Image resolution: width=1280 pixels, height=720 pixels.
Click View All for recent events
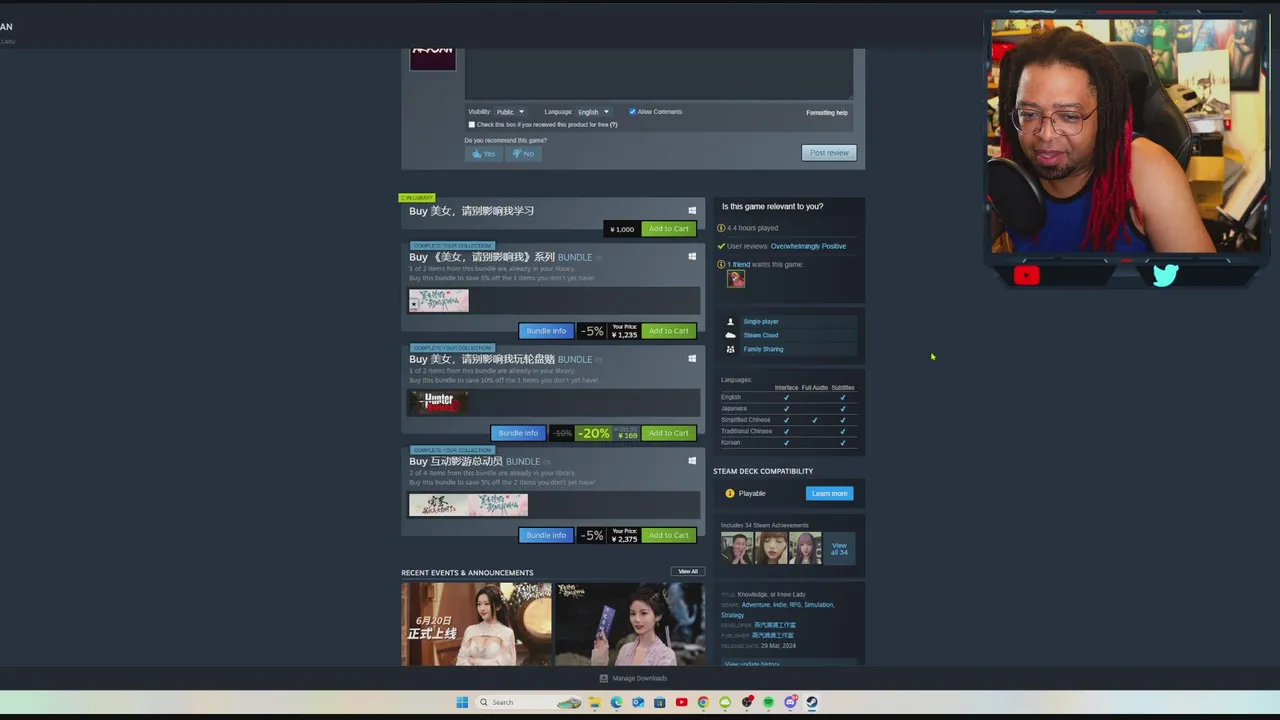click(x=688, y=572)
